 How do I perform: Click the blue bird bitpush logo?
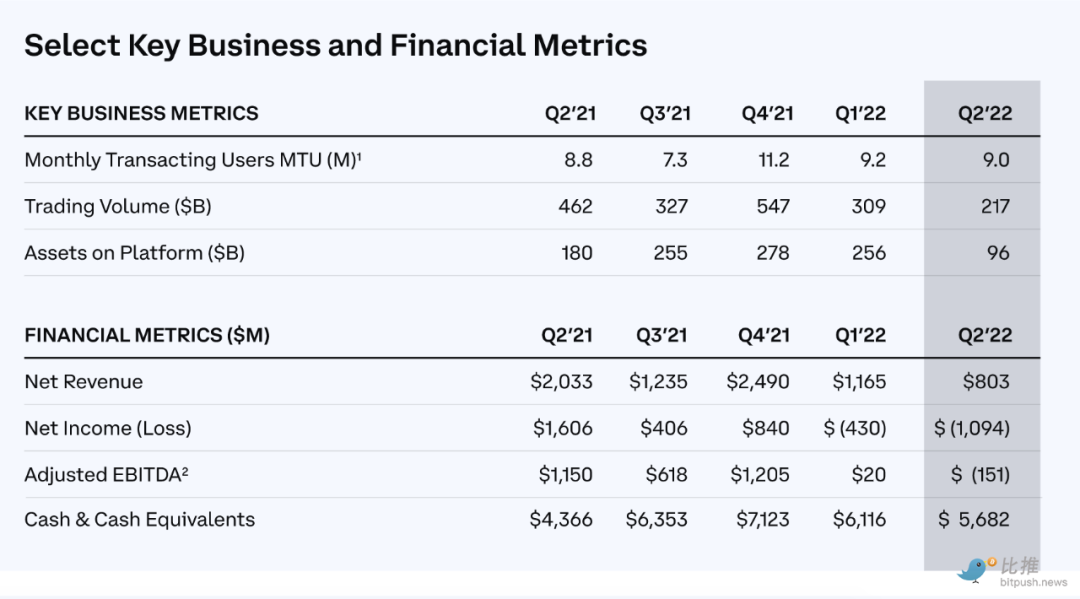[972, 569]
